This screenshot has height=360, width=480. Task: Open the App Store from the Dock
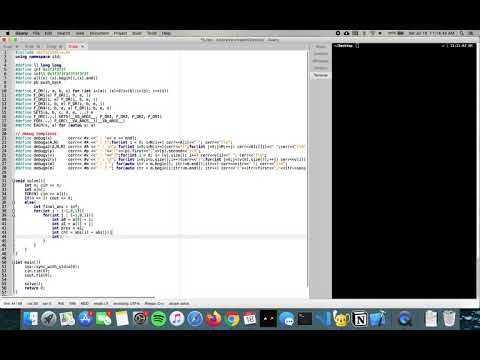tap(85, 319)
